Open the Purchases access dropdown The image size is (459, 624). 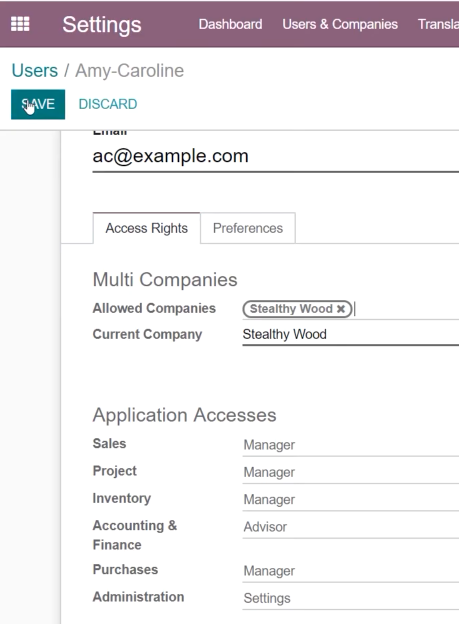(x=351, y=571)
